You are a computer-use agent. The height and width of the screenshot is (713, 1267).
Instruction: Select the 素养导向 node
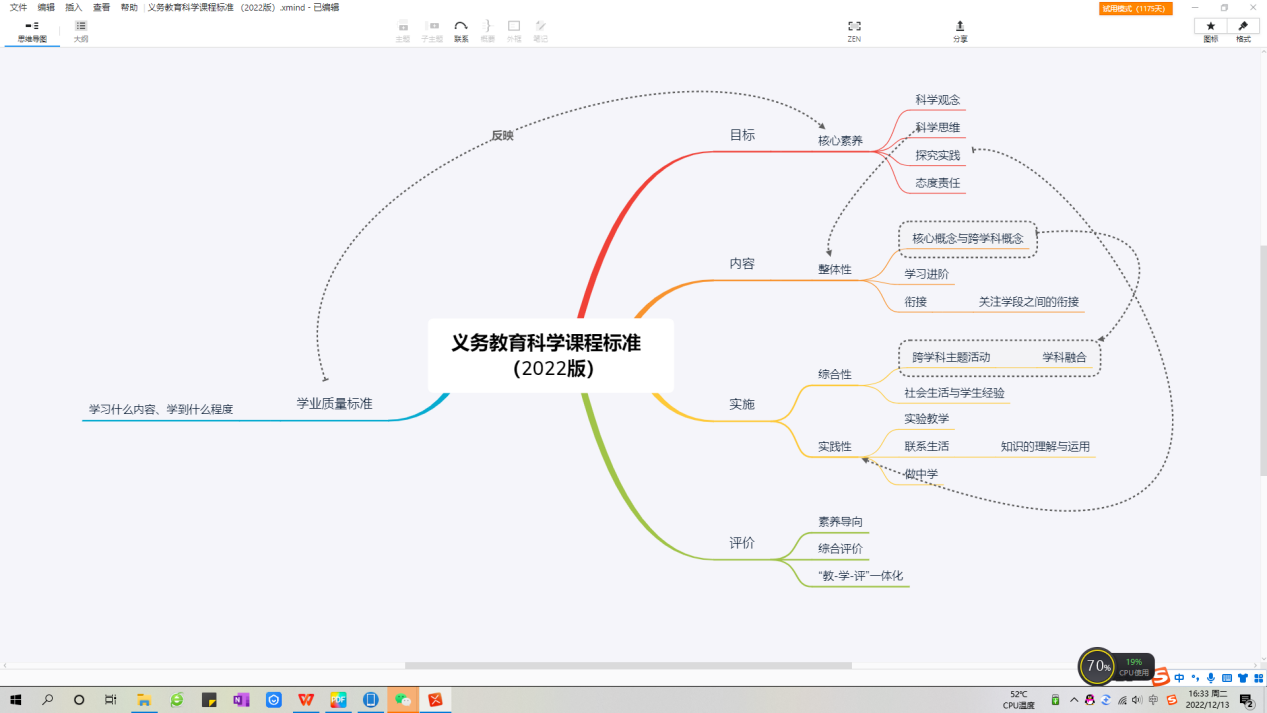[x=840, y=522]
